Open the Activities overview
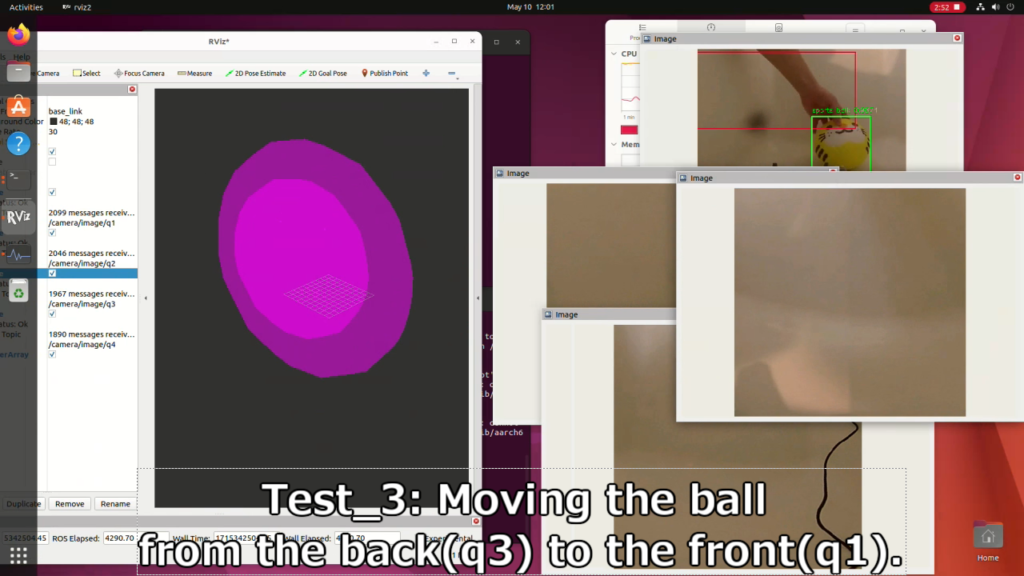The image size is (1024, 576). click(26, 7)
